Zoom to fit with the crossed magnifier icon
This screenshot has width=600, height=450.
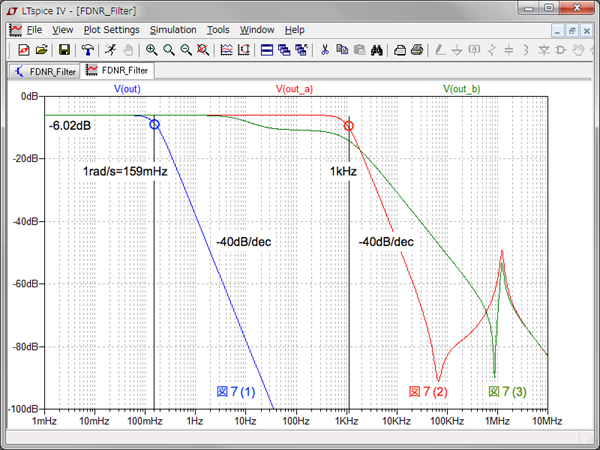[x=203, y=49]
